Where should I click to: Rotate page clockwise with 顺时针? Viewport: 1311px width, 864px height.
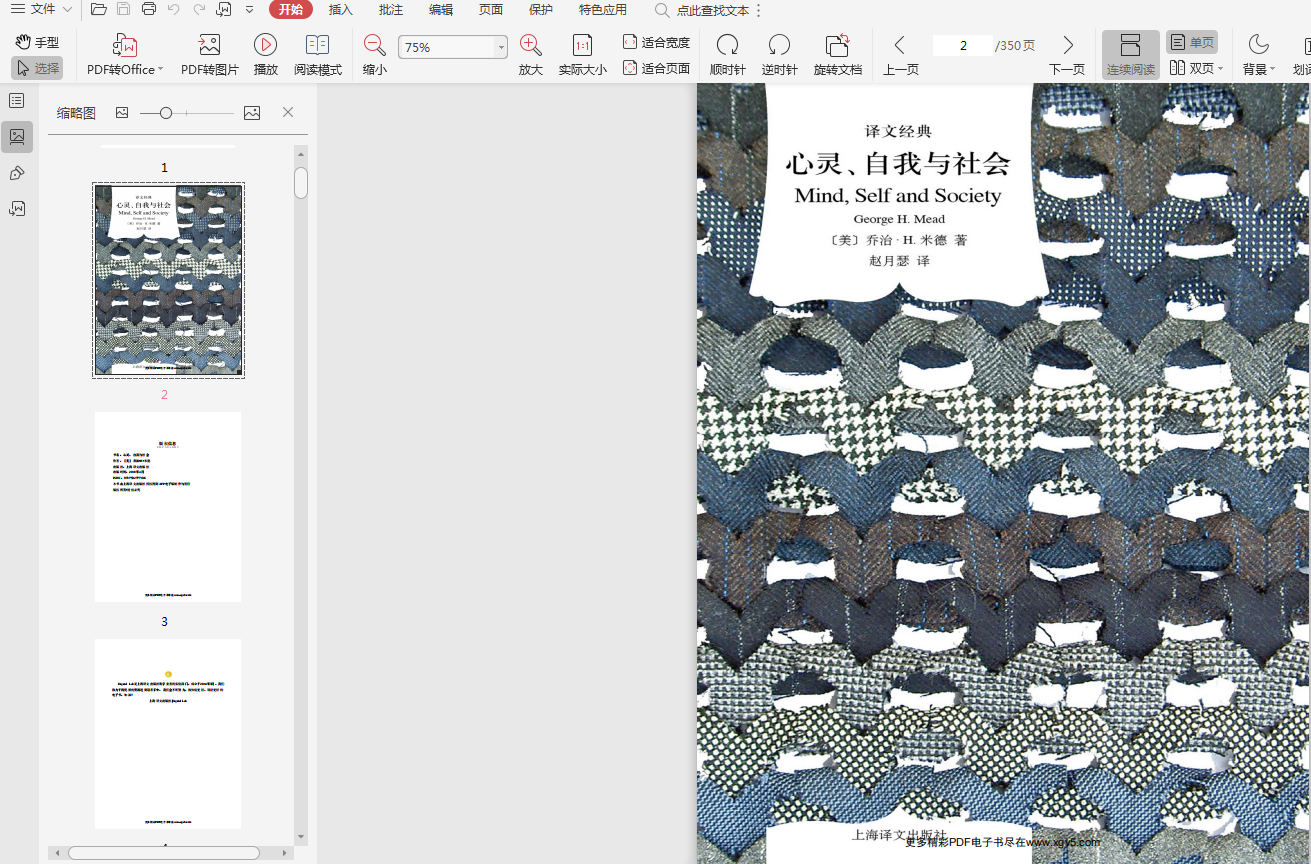tap(727, 46)
